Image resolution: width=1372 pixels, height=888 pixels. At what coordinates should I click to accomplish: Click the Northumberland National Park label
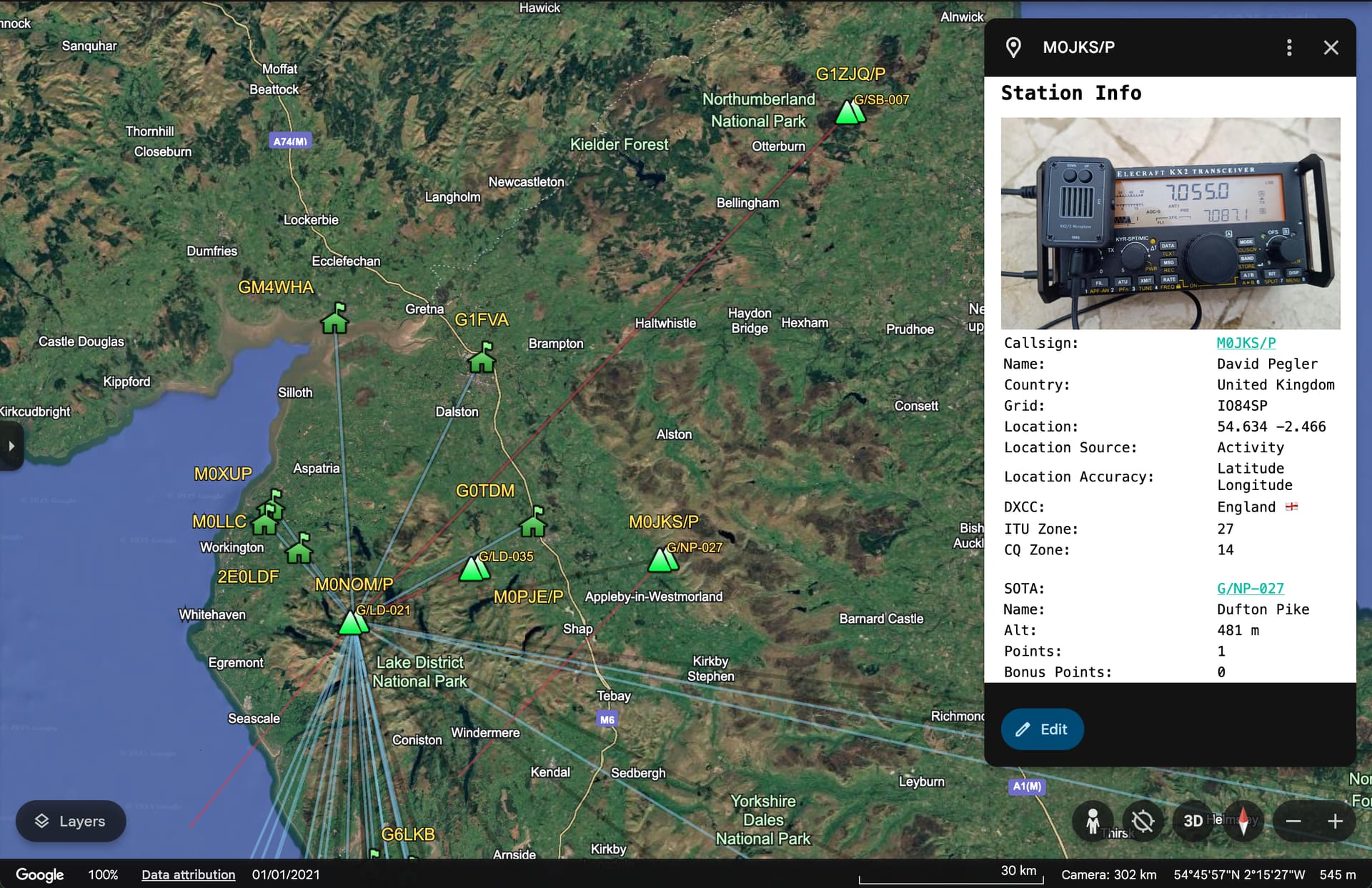[759, 110]
